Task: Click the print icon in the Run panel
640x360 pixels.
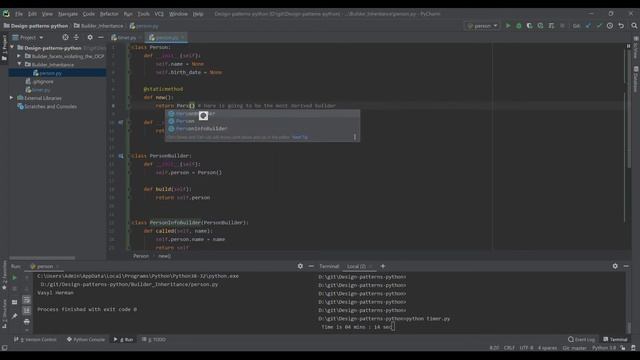Action: [27, 322]
